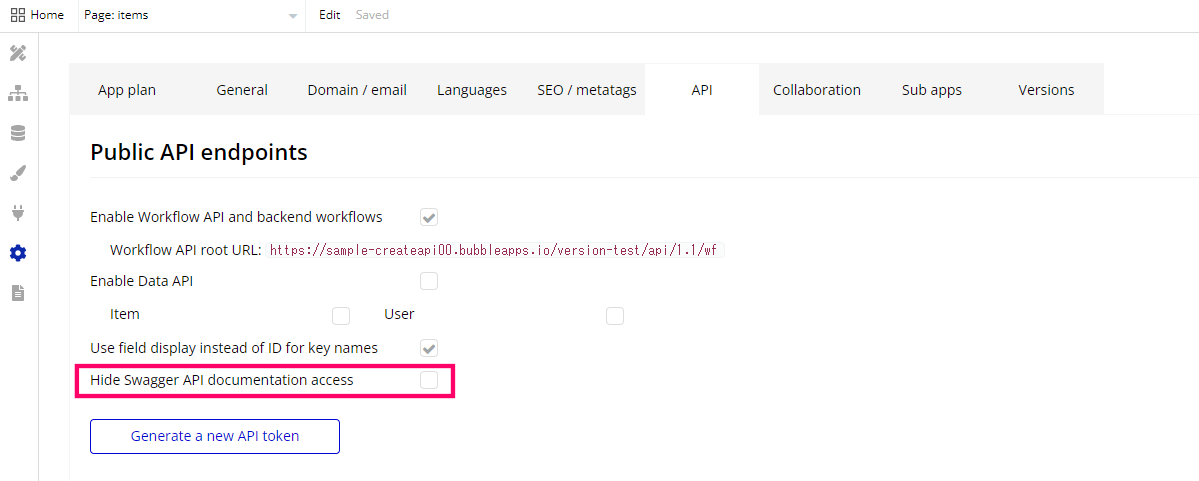Image resolution: width=1199 pixels, height=481 pixels.
Task: Open the Workflow tab icon in sidebar
Action: point(18,94)
